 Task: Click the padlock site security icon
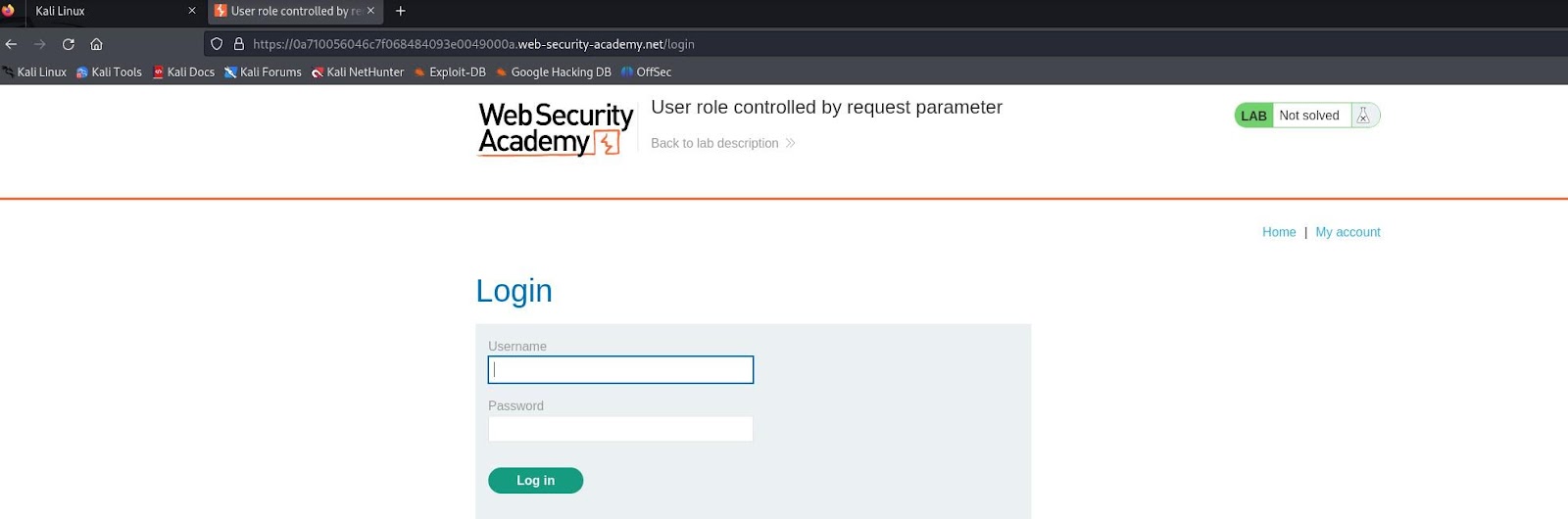point(238,44)
